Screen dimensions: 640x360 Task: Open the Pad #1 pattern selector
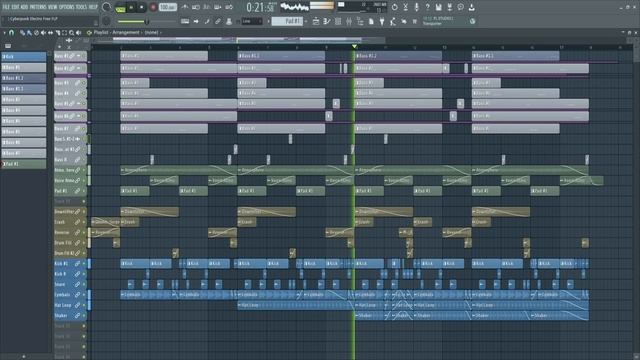click(x=288, y=21)
